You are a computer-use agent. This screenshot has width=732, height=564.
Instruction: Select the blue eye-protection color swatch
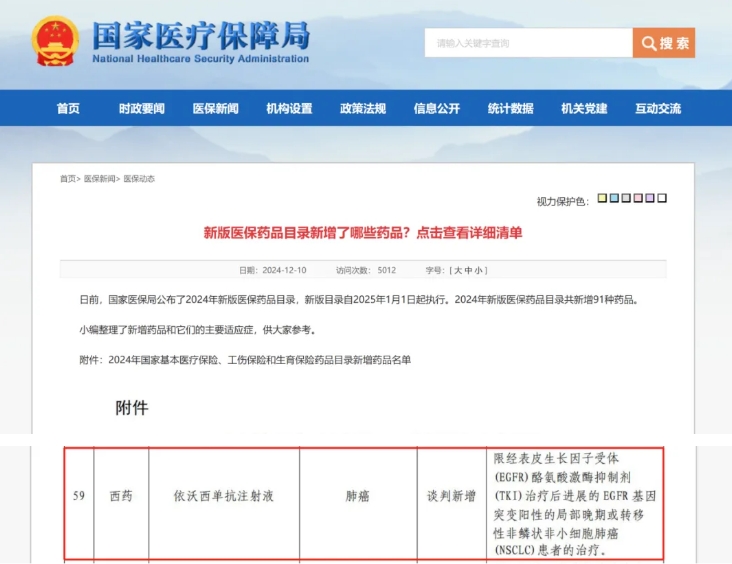click(x=614, y=198)
